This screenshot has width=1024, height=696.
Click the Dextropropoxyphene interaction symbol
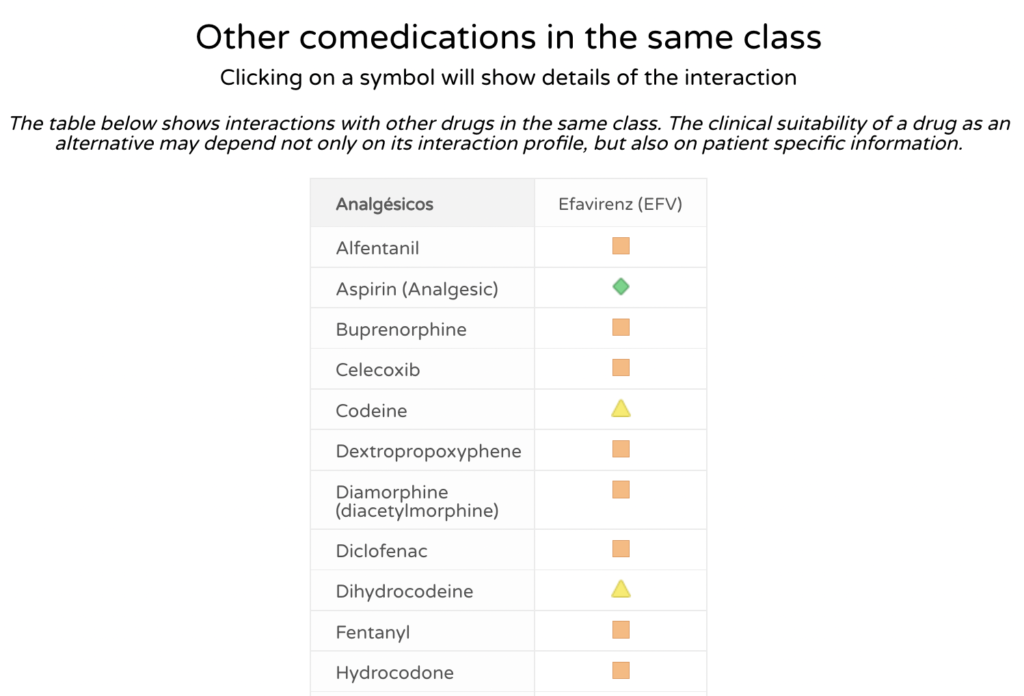click(x=620, y=449)
